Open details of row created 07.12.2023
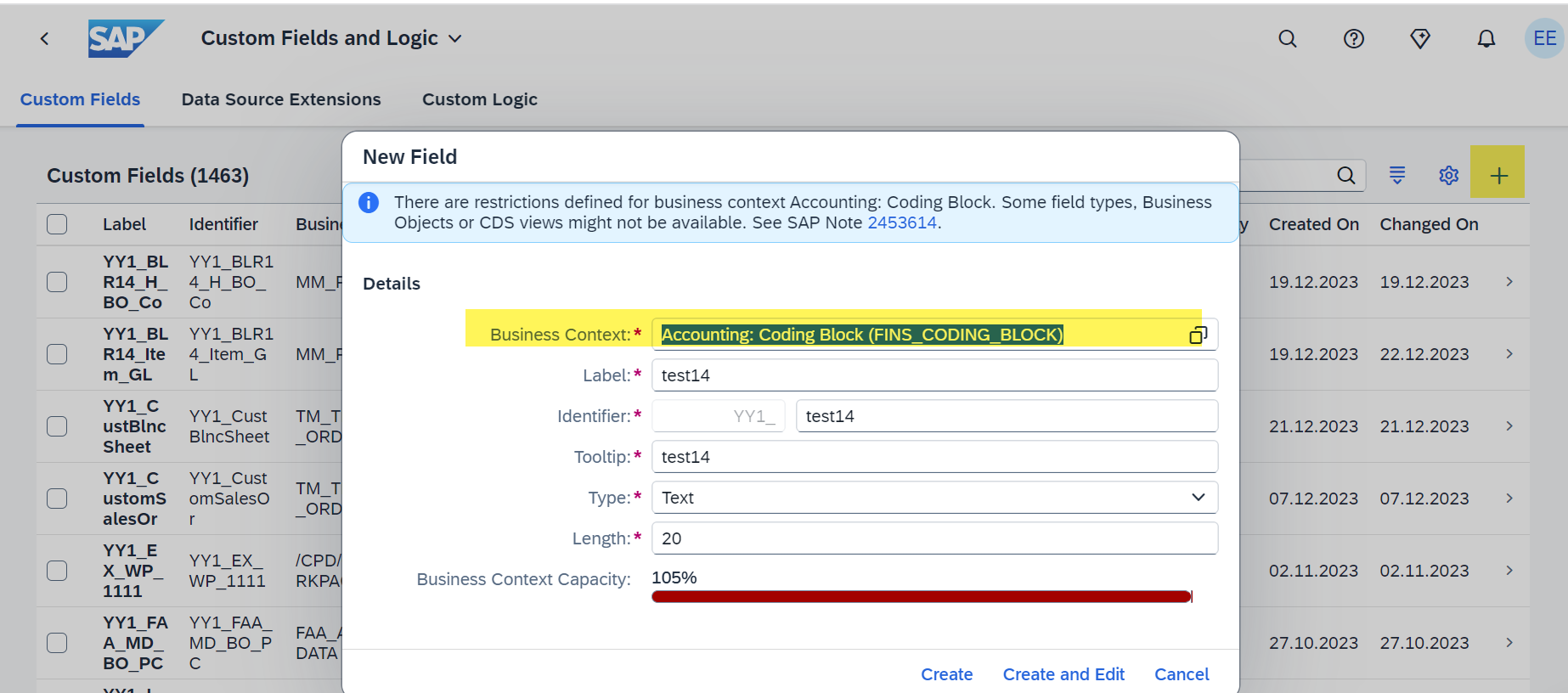 pos(1509,499)
